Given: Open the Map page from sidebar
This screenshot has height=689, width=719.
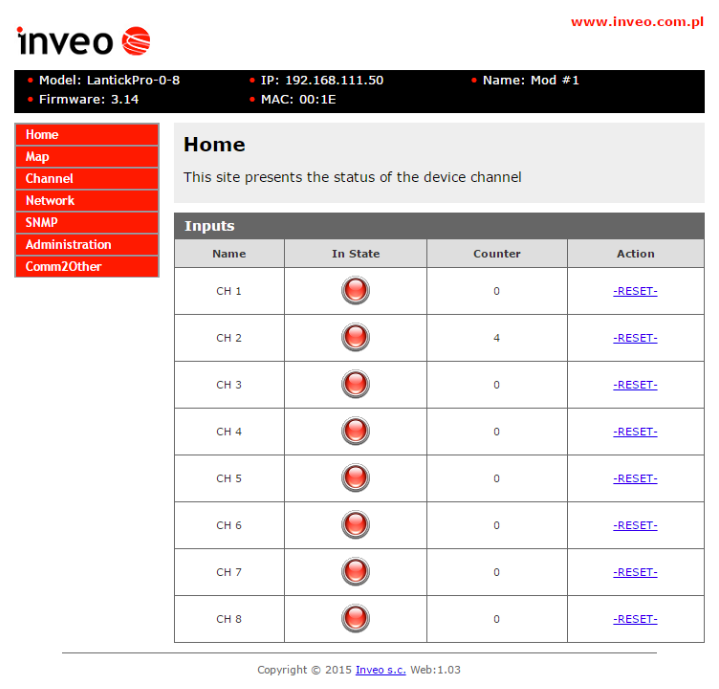Looking at the screenshot, I should click(87, 157).
